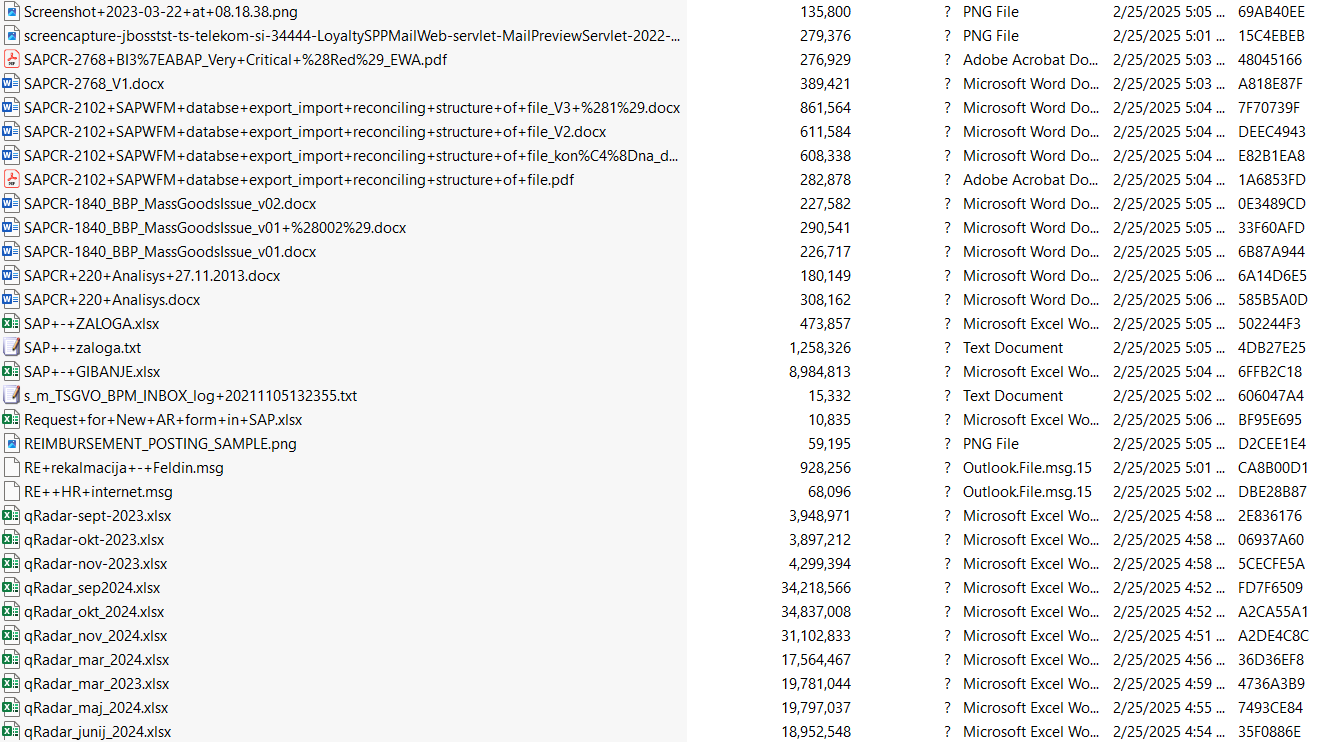Click the Word icon of SAPCR-1840_BBP_MassGoodsIssue_v02.docx
This screenshot has height=742, width=1343.
11,204
